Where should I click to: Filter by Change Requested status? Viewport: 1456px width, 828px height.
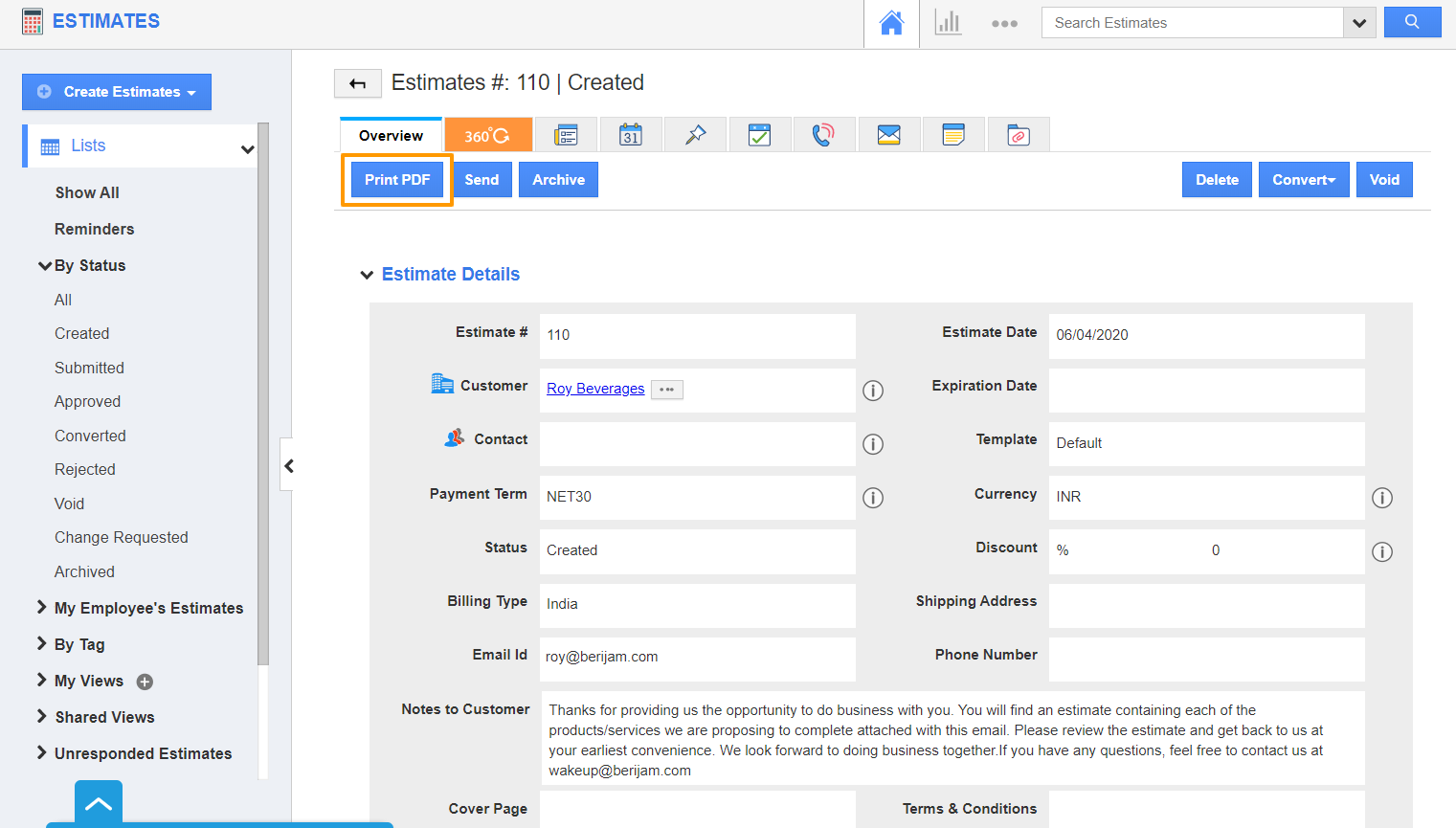[x=122, y=537]
